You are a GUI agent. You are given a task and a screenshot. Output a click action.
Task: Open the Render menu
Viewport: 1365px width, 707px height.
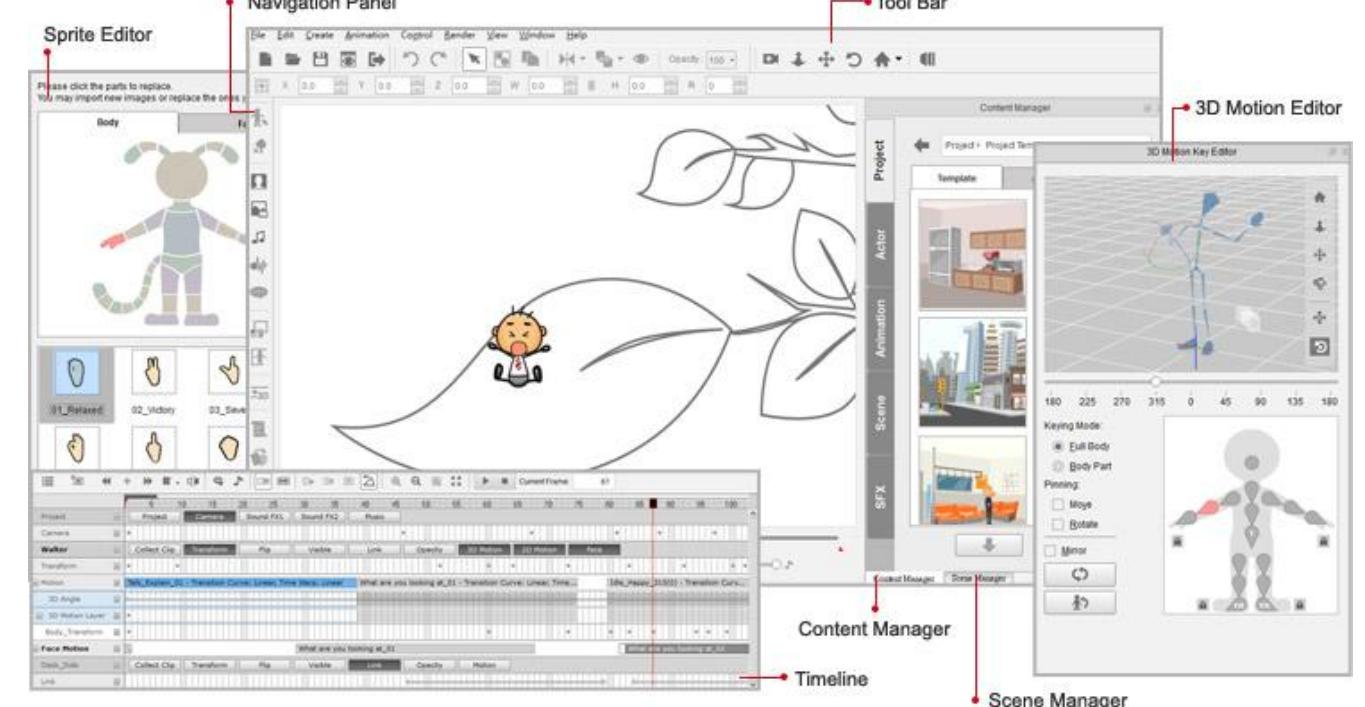point(460,35)
